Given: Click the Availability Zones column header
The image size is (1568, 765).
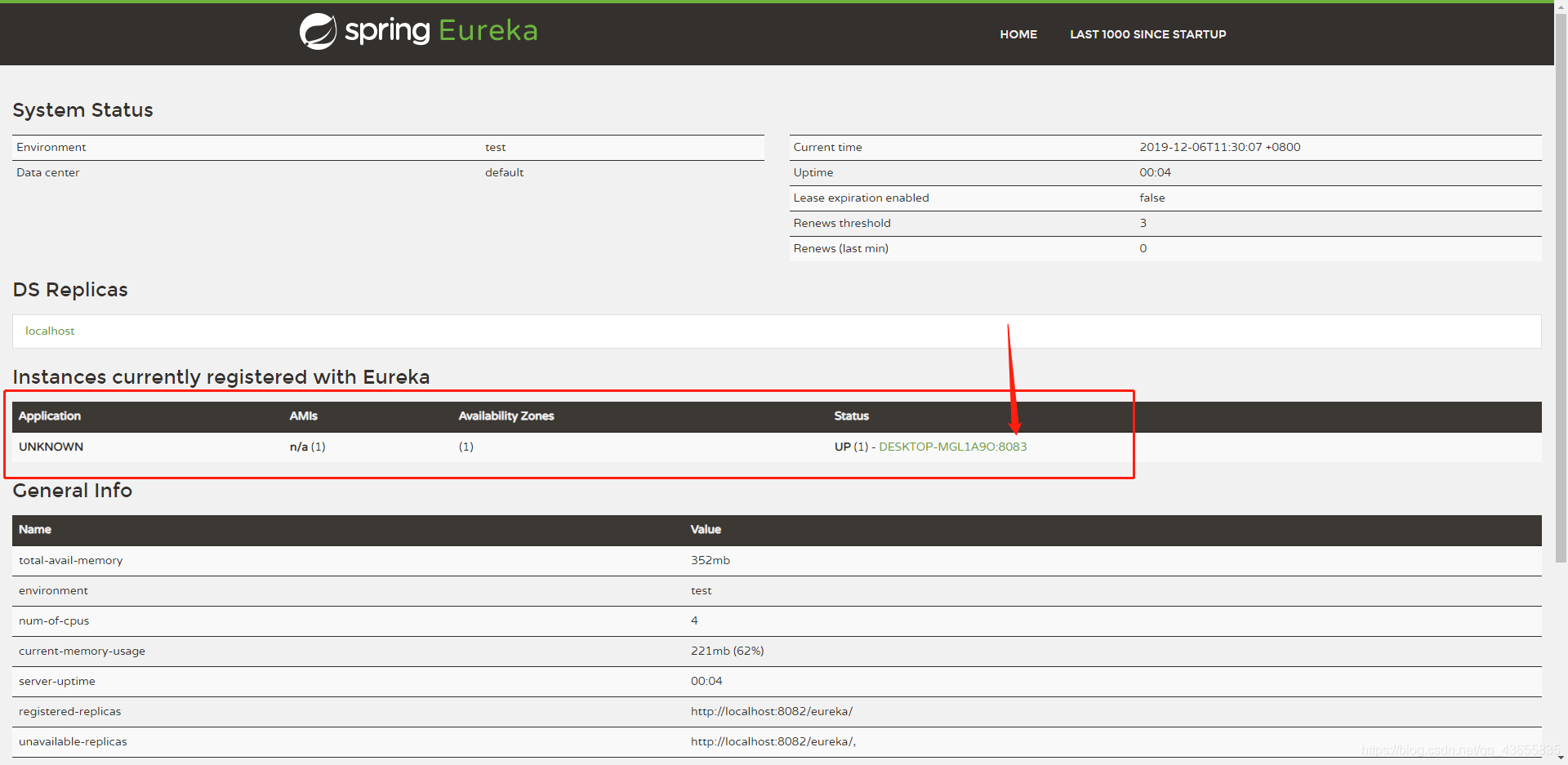Looking at the screenshot, I should [506, 416].
